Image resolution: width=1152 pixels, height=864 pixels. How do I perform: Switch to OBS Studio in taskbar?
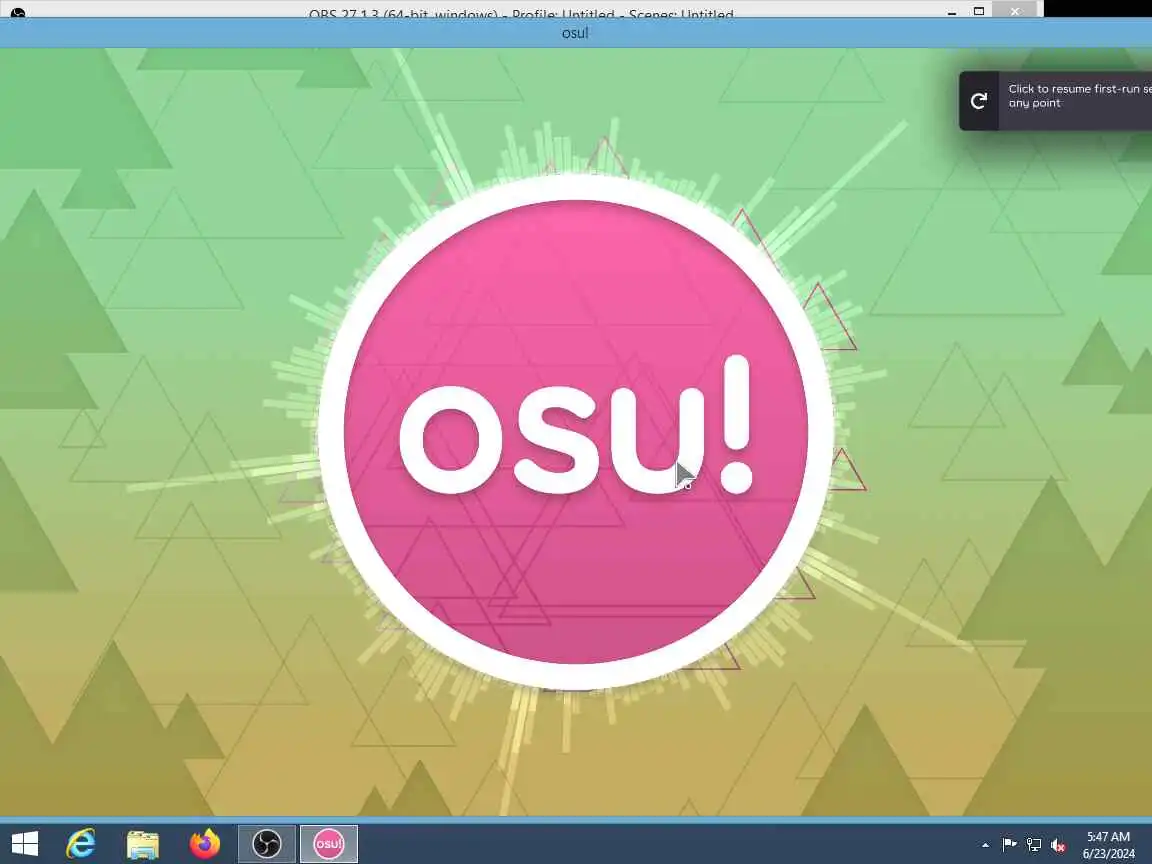267,843
